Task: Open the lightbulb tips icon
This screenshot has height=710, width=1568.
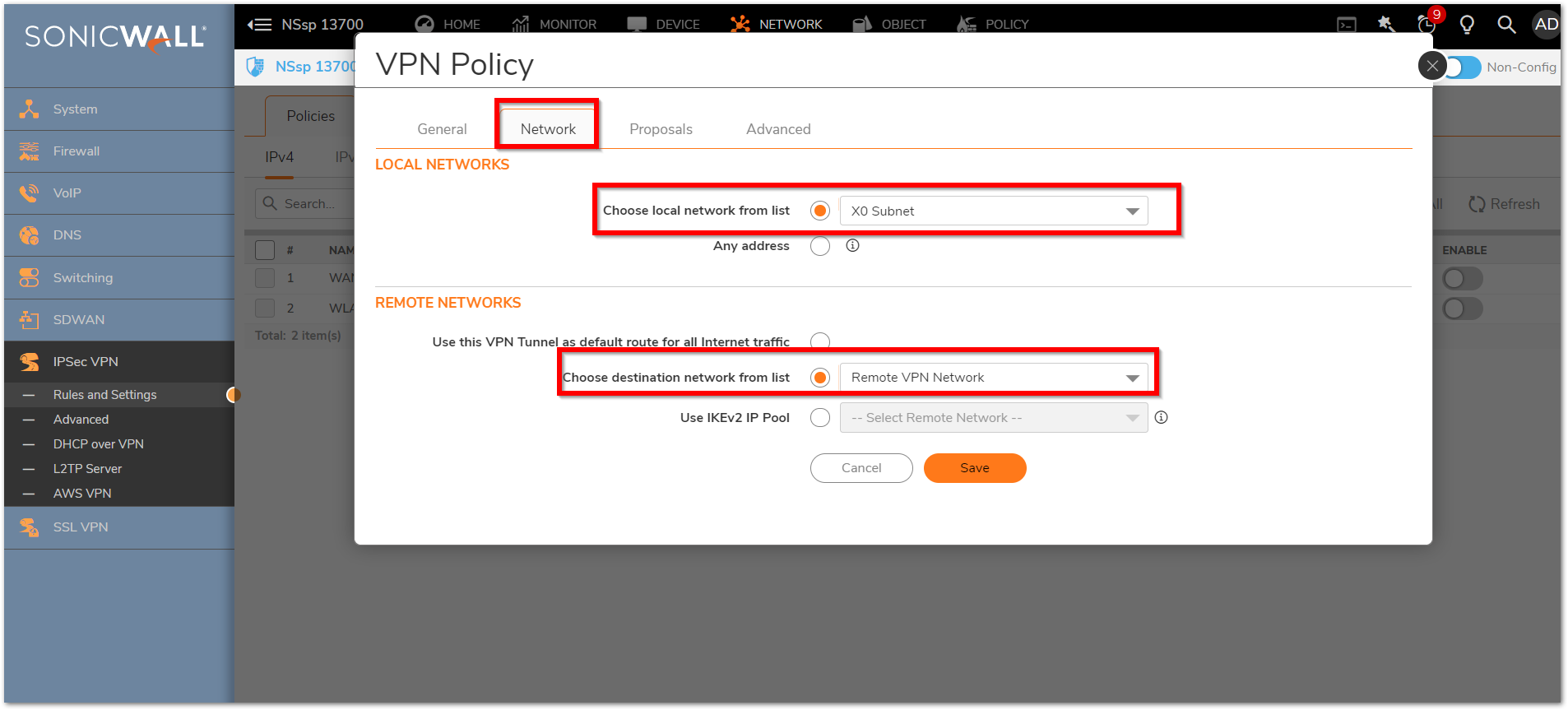Action: 1467,25
